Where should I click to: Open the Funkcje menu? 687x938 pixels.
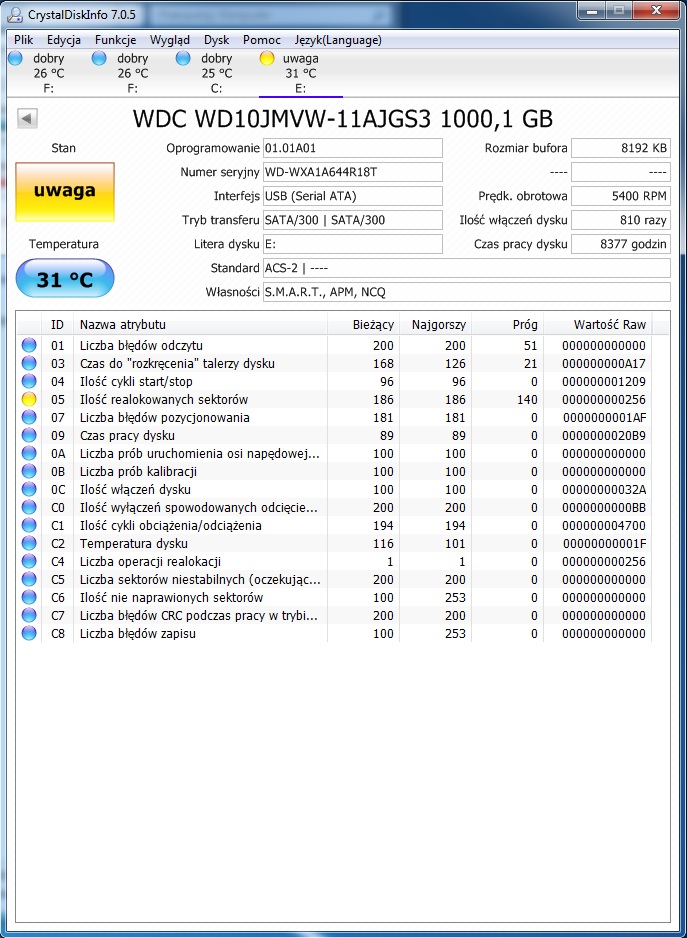coord(115,40)
